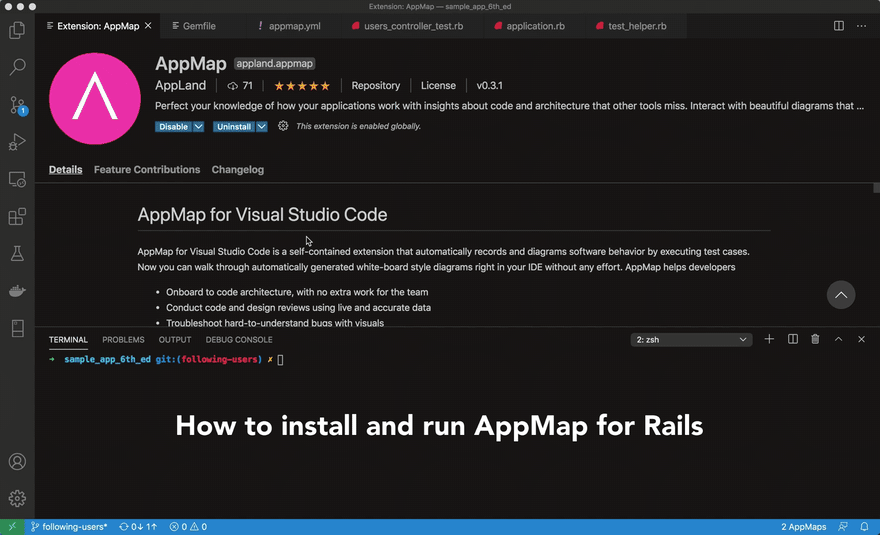The width and height of the screenshot is (880, 535).
Task: Switch to the OUTPUT panel tab
Action: coord(175,340)
